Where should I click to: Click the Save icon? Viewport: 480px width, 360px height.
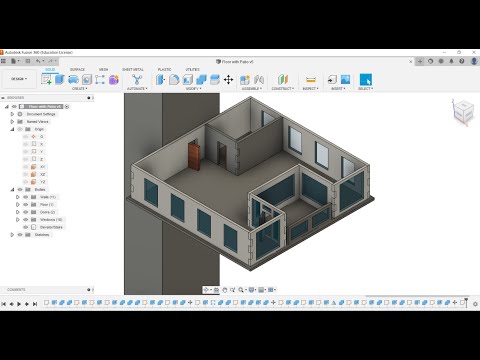pos(28,61)
